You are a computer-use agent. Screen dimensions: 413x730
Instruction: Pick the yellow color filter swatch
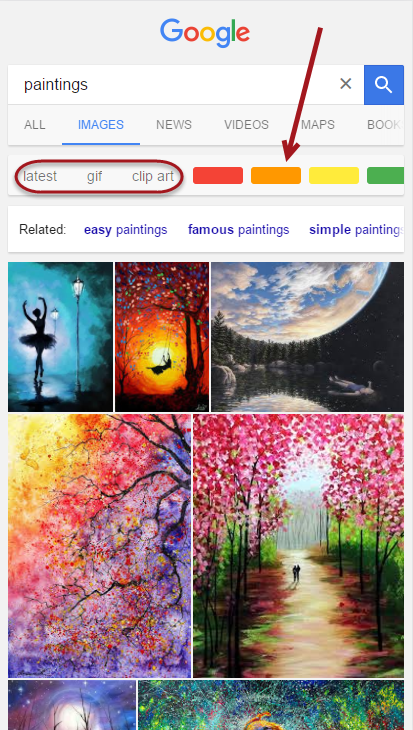(x=334, y=176)
